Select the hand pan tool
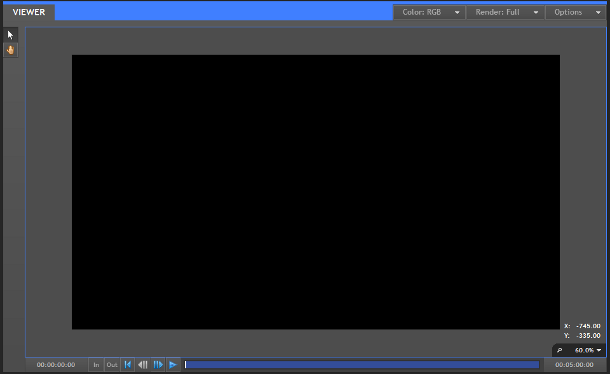 11,50
